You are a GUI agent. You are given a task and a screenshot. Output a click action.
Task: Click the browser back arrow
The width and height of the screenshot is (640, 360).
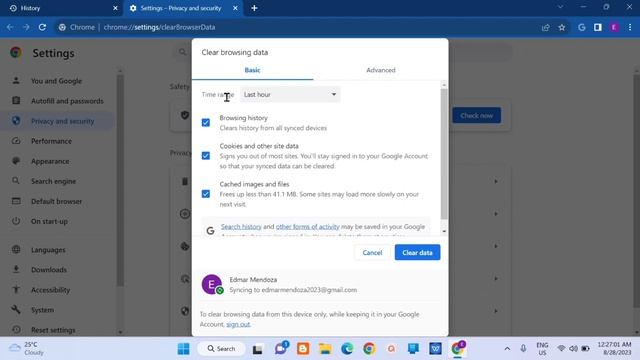click(x=10, y=27)
